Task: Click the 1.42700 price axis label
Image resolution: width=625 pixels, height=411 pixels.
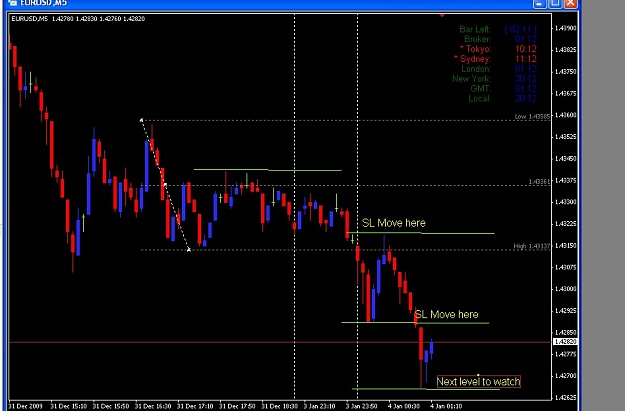Action: pyautogui.click(x=565, y=376)
